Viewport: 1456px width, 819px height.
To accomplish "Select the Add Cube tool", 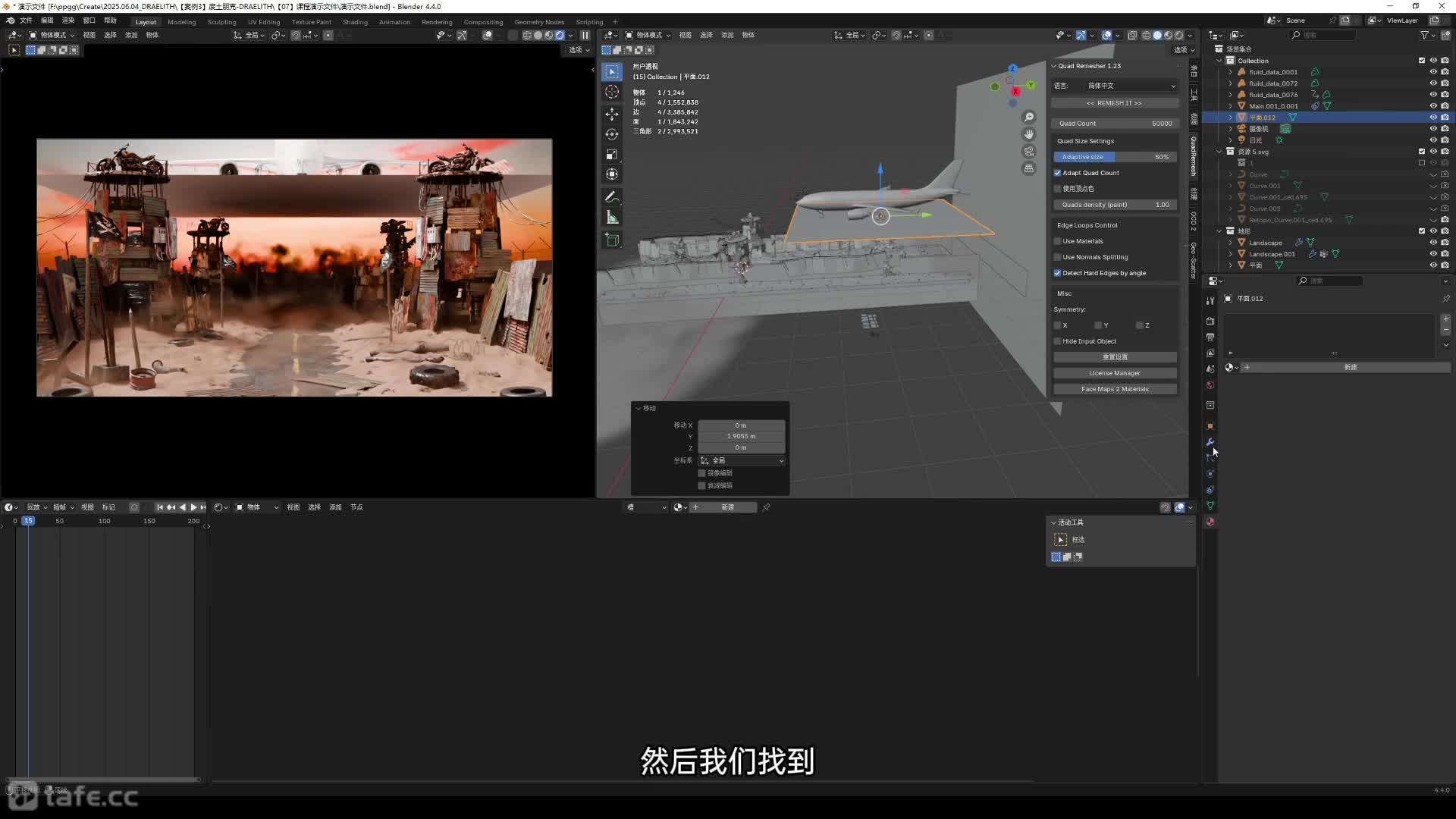I will coord(612,240).
